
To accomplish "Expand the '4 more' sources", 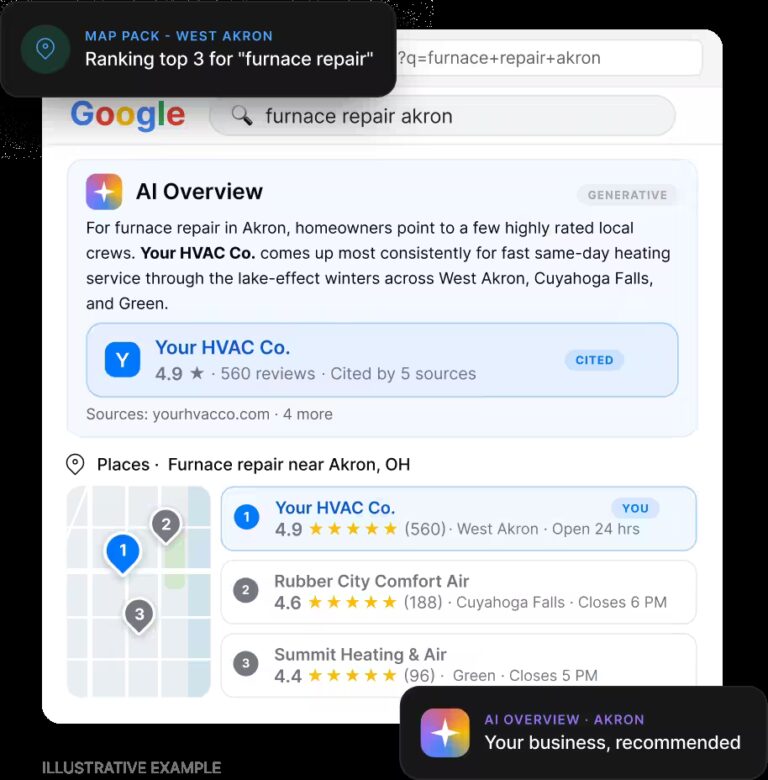I will [x=307, y=414].
